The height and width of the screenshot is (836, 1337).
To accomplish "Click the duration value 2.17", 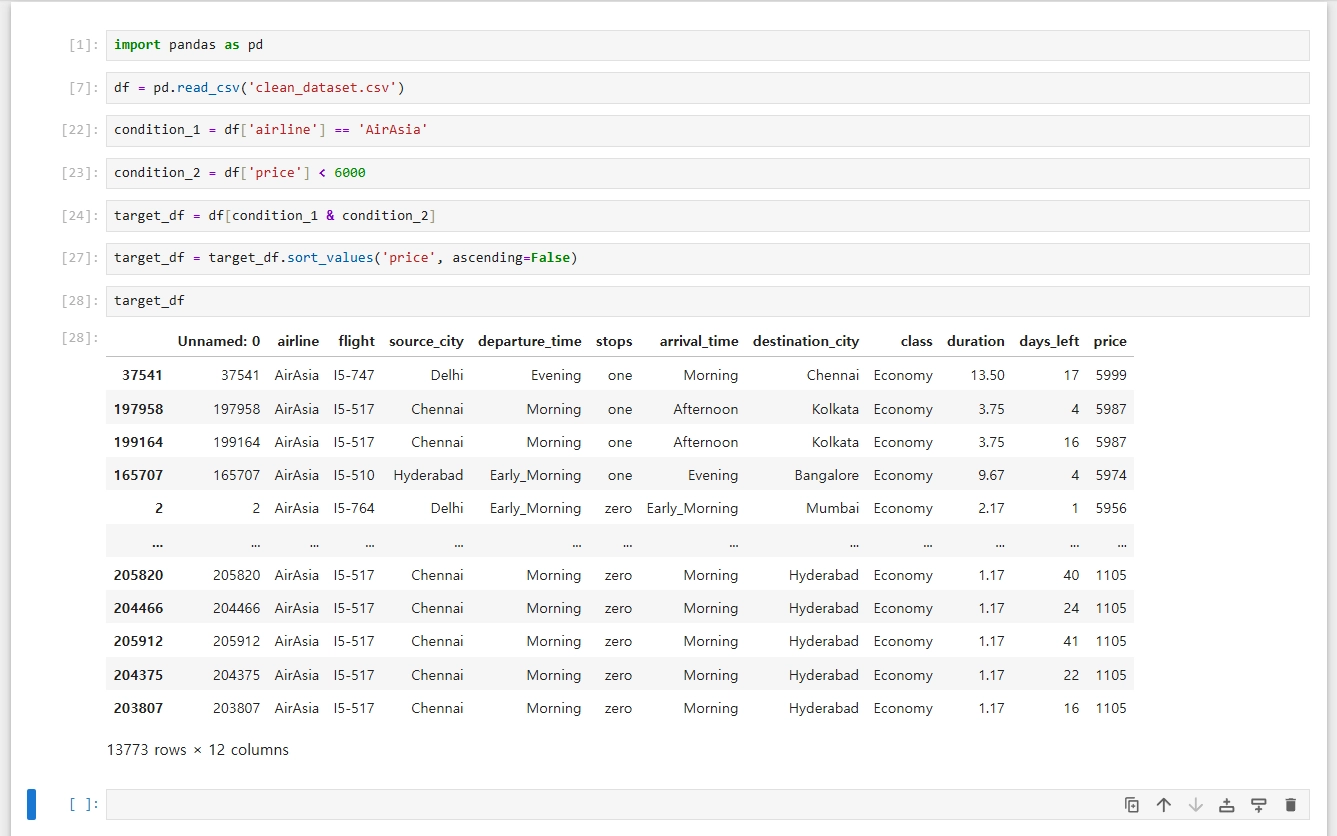I will point(992,508).
